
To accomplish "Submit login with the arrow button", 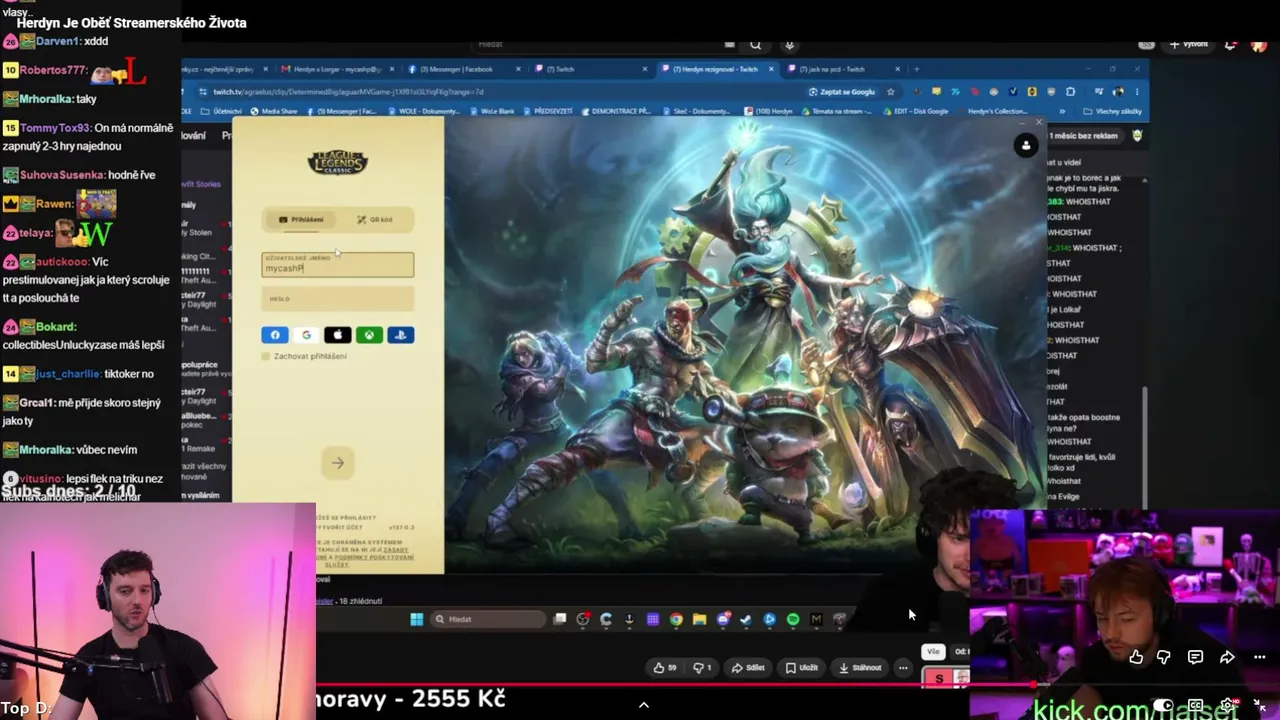I will [338, 463].
